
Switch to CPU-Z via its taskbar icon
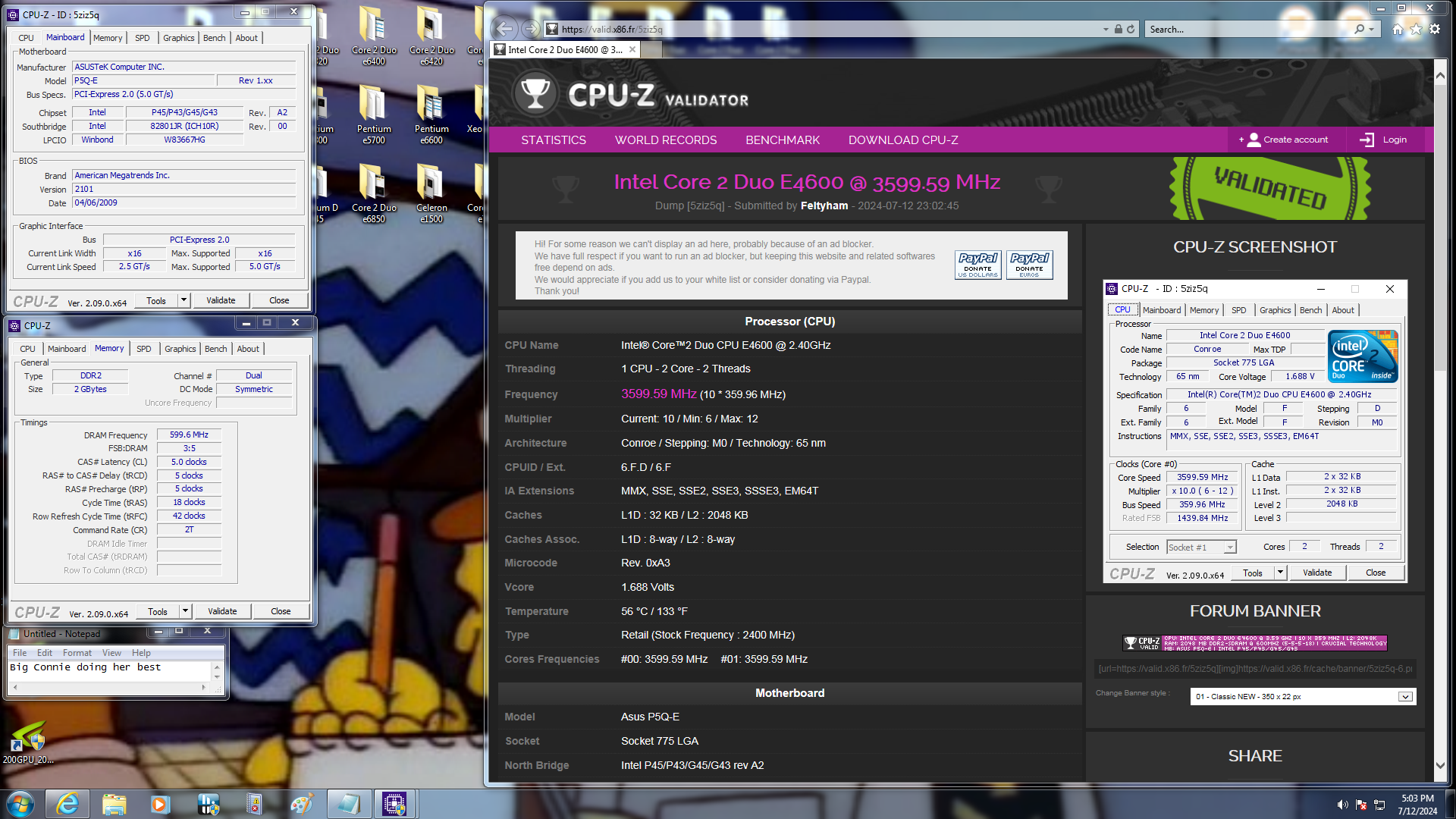(395, 804)
